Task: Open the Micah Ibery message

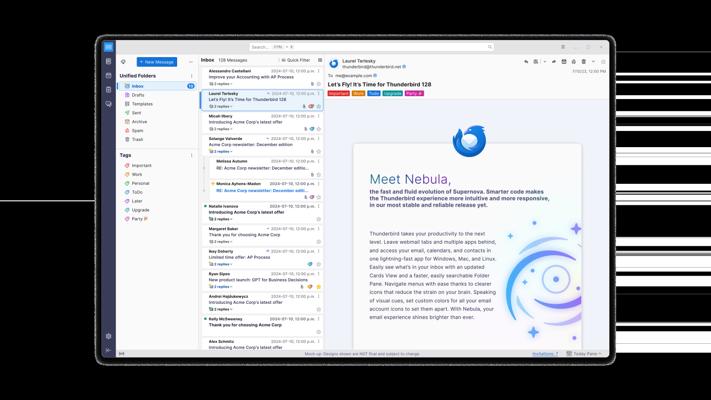Action: [262, 122]
